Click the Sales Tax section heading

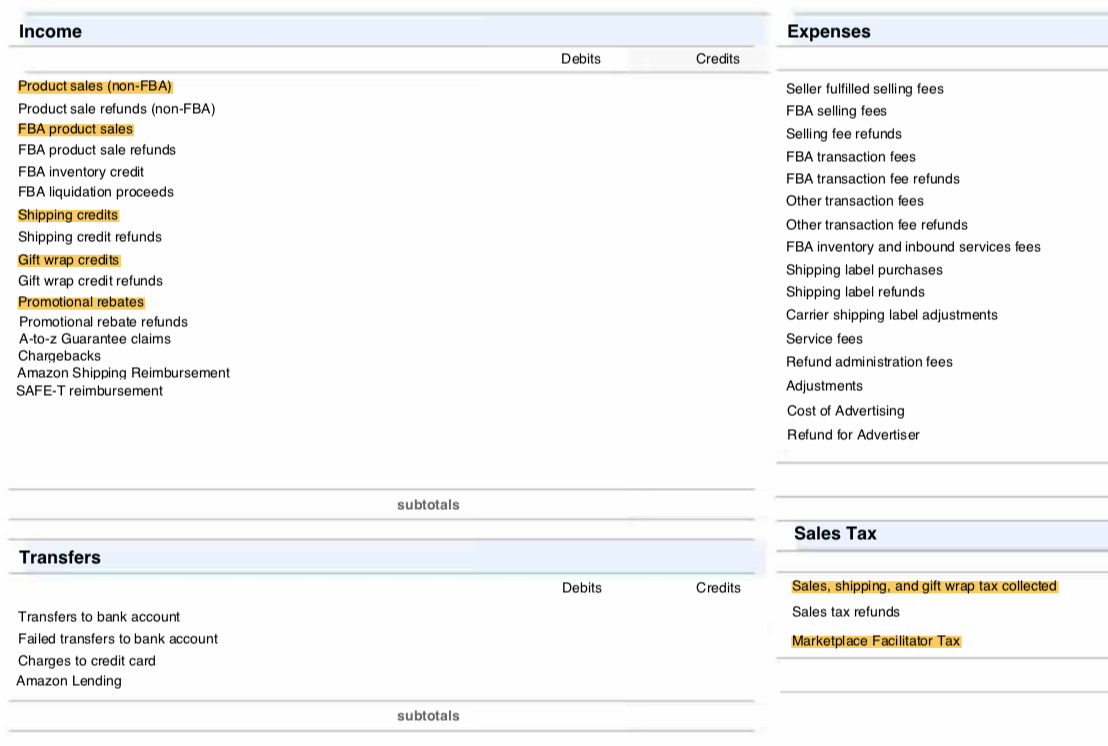click(835, 533)
